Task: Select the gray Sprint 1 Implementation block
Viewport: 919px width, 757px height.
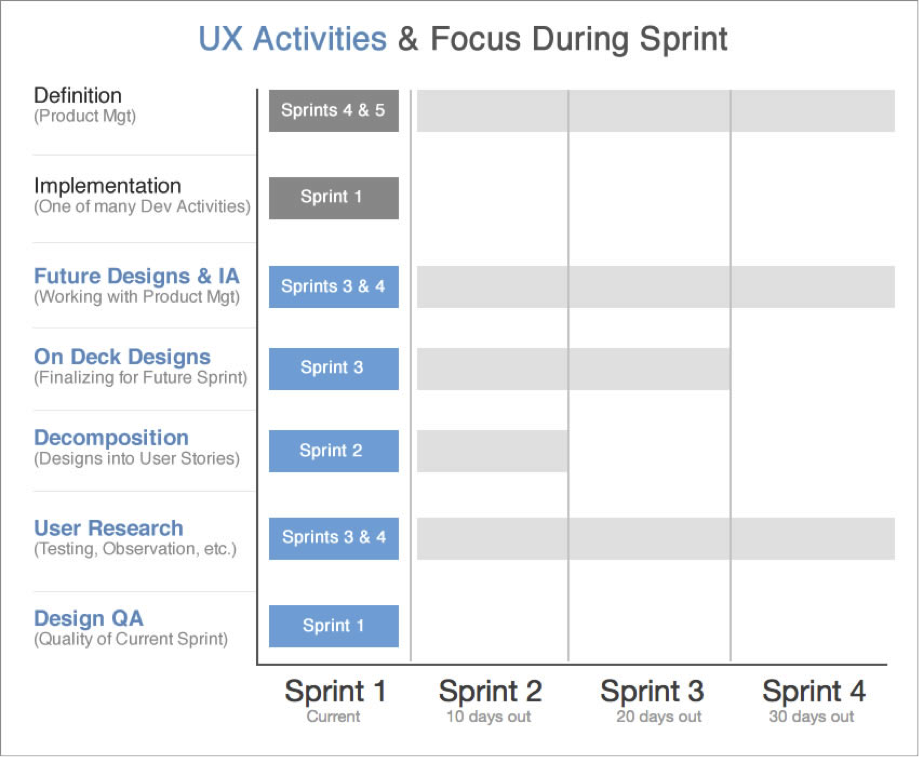Action: (333, 197)
